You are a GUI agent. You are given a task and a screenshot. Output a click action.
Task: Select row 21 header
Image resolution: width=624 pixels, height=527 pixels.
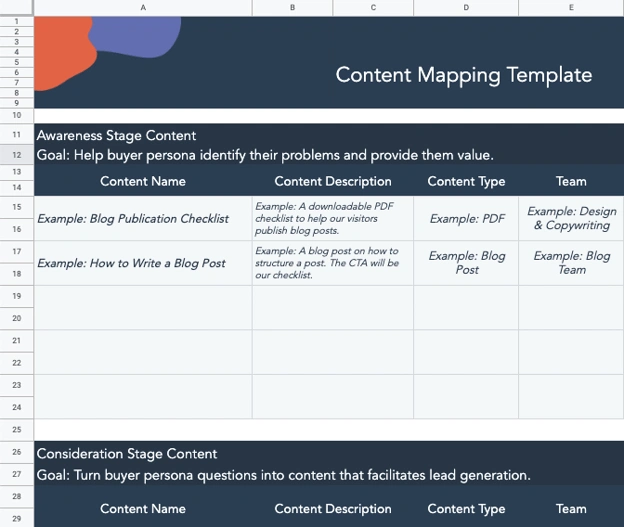[x=17, y=341]
